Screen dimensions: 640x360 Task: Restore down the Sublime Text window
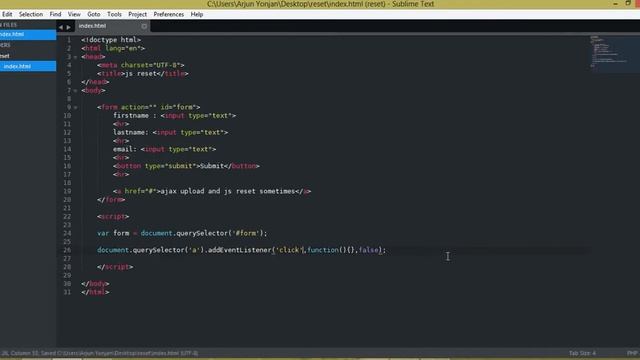coord(628,3)
